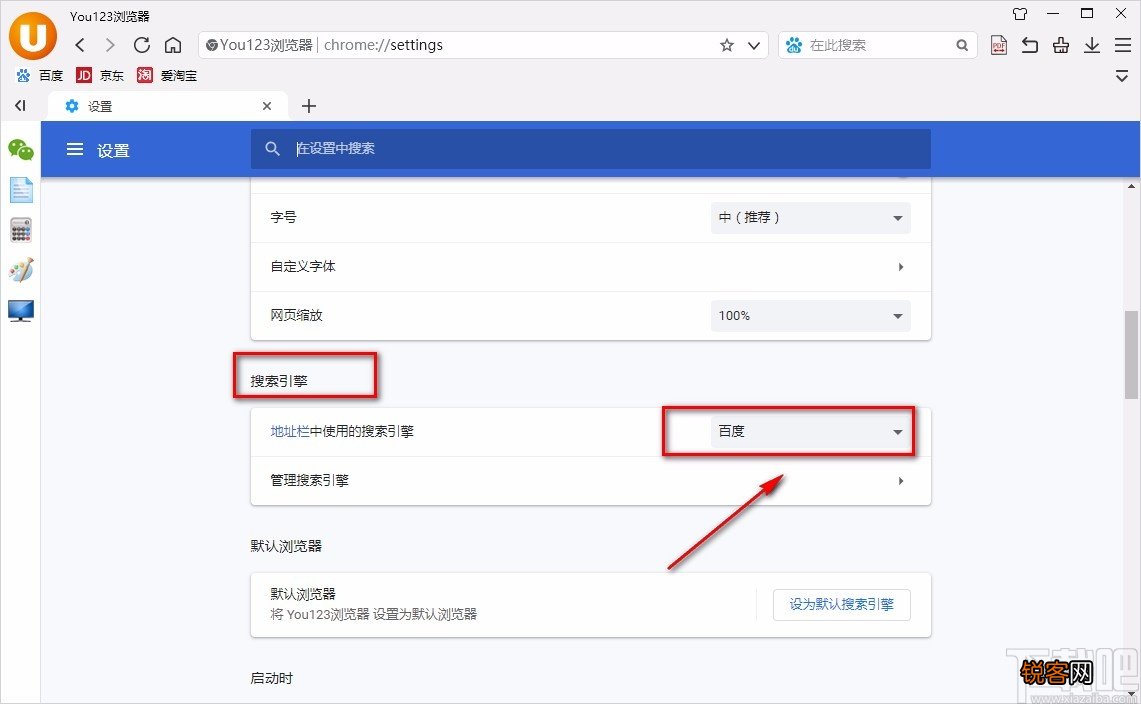The height and width of the screenshot is (704, 1141).
Task: Open the extensions toolbar icon
Action: (x=1061, y=45)
